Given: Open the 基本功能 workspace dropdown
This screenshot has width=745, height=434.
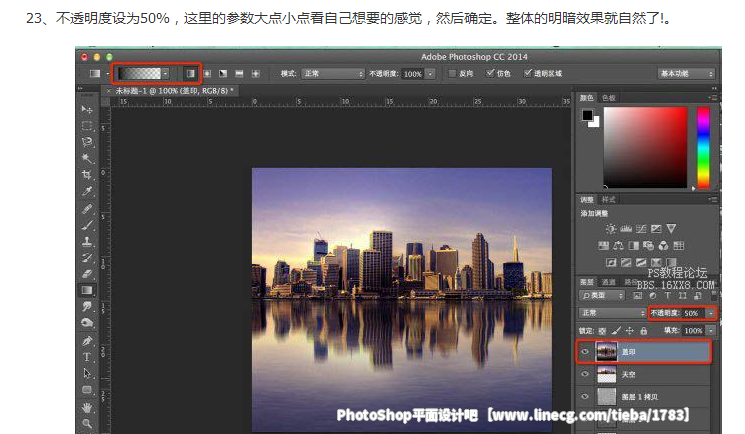Looking at the screenshot, I should point(686,74).
